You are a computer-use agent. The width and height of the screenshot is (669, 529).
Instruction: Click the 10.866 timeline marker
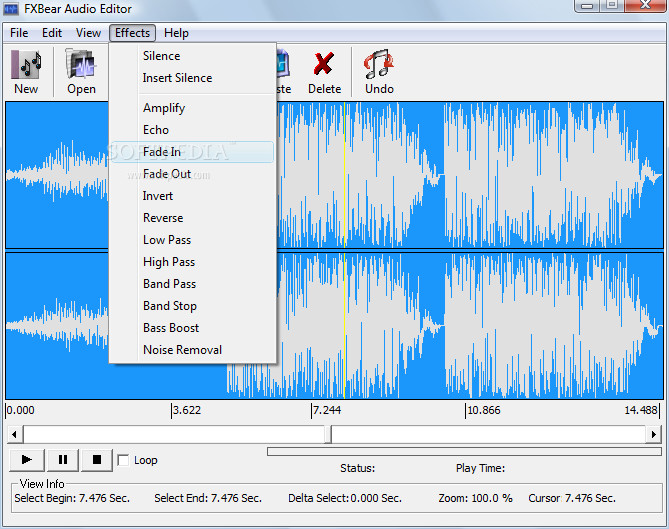(x=483, y=410)
